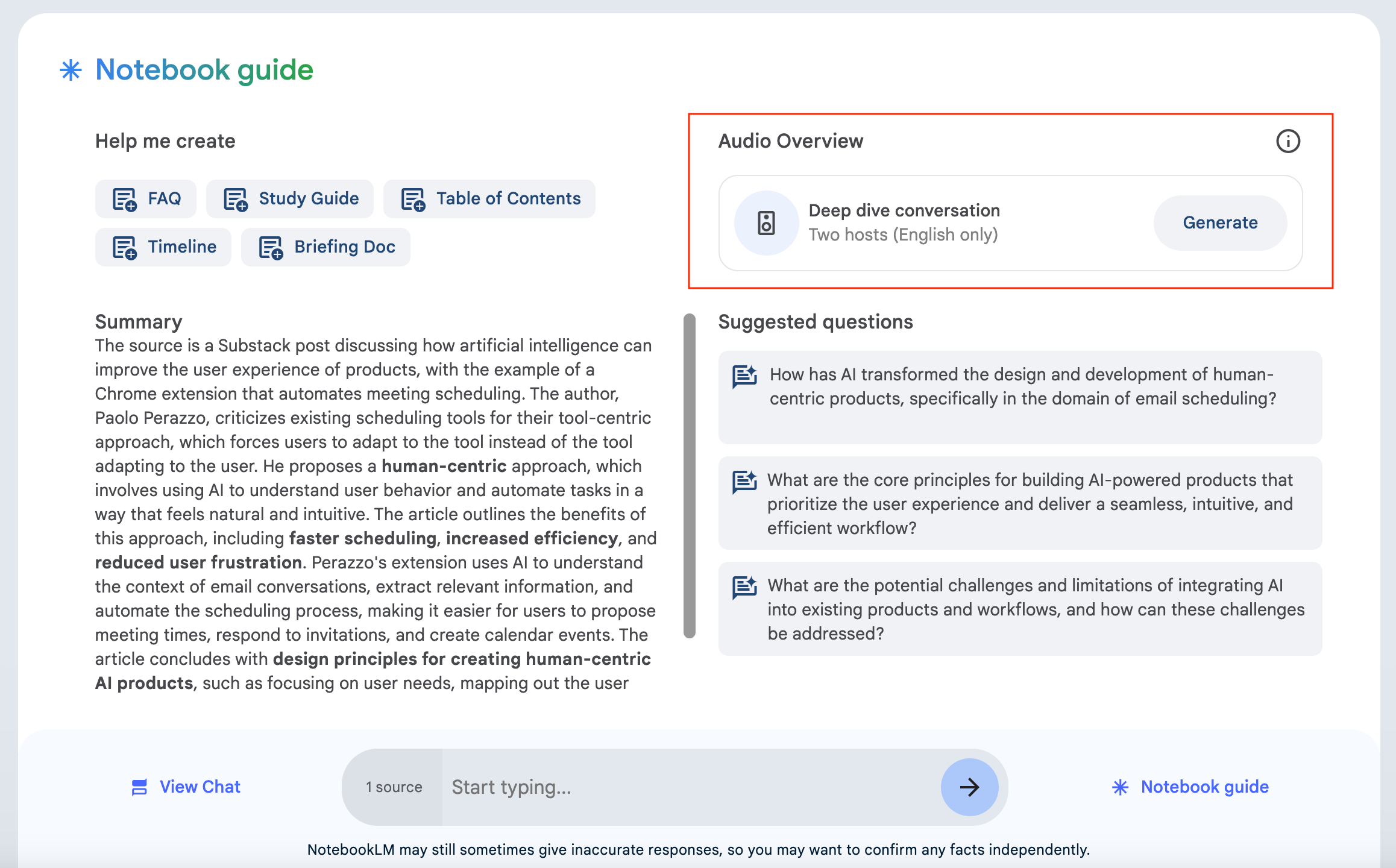Create a Table of Contents
The width and height of the screenshot is (1396, 868).
pyautogui.click(x=489, y=199)
